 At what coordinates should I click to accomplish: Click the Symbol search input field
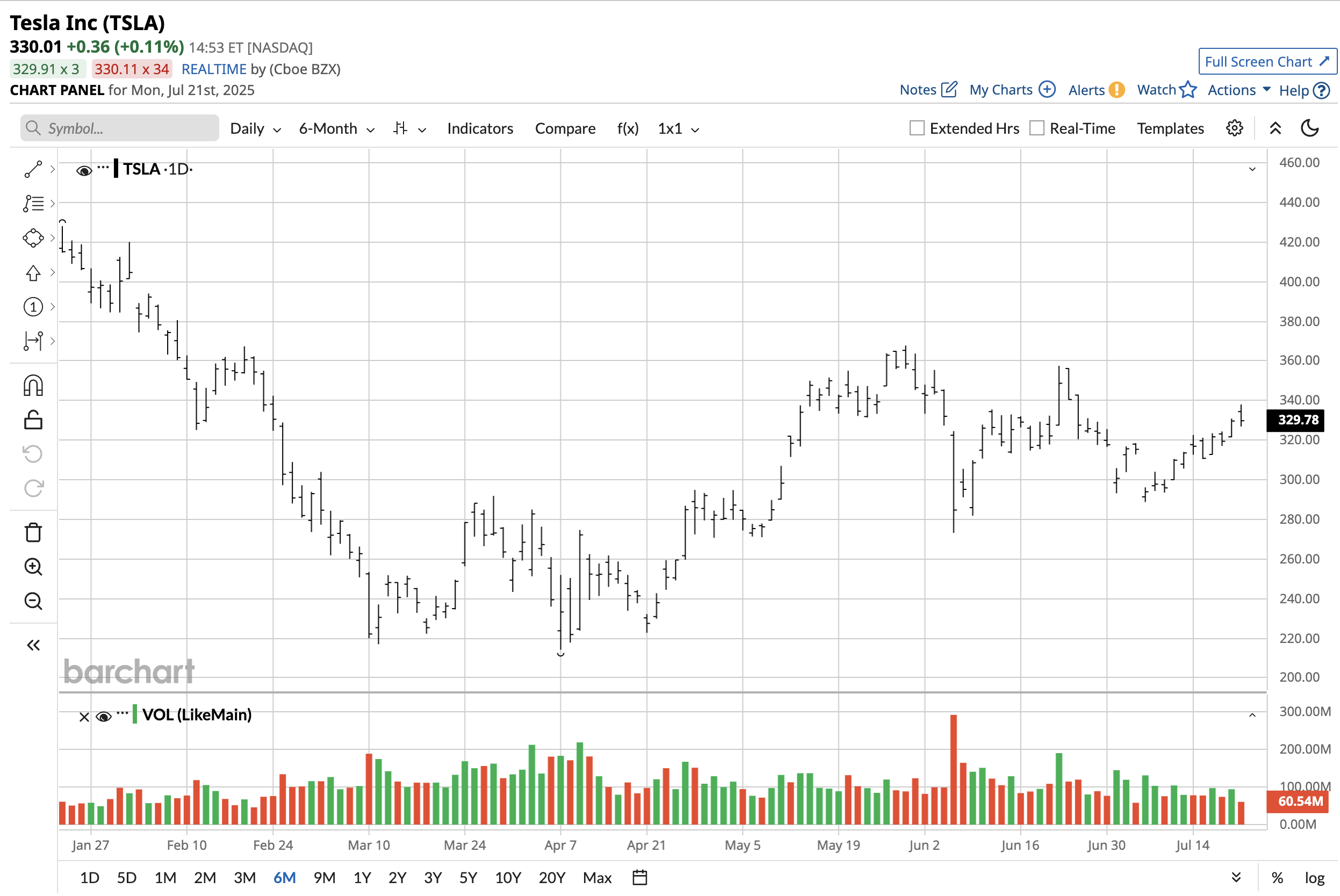point(119,128)
